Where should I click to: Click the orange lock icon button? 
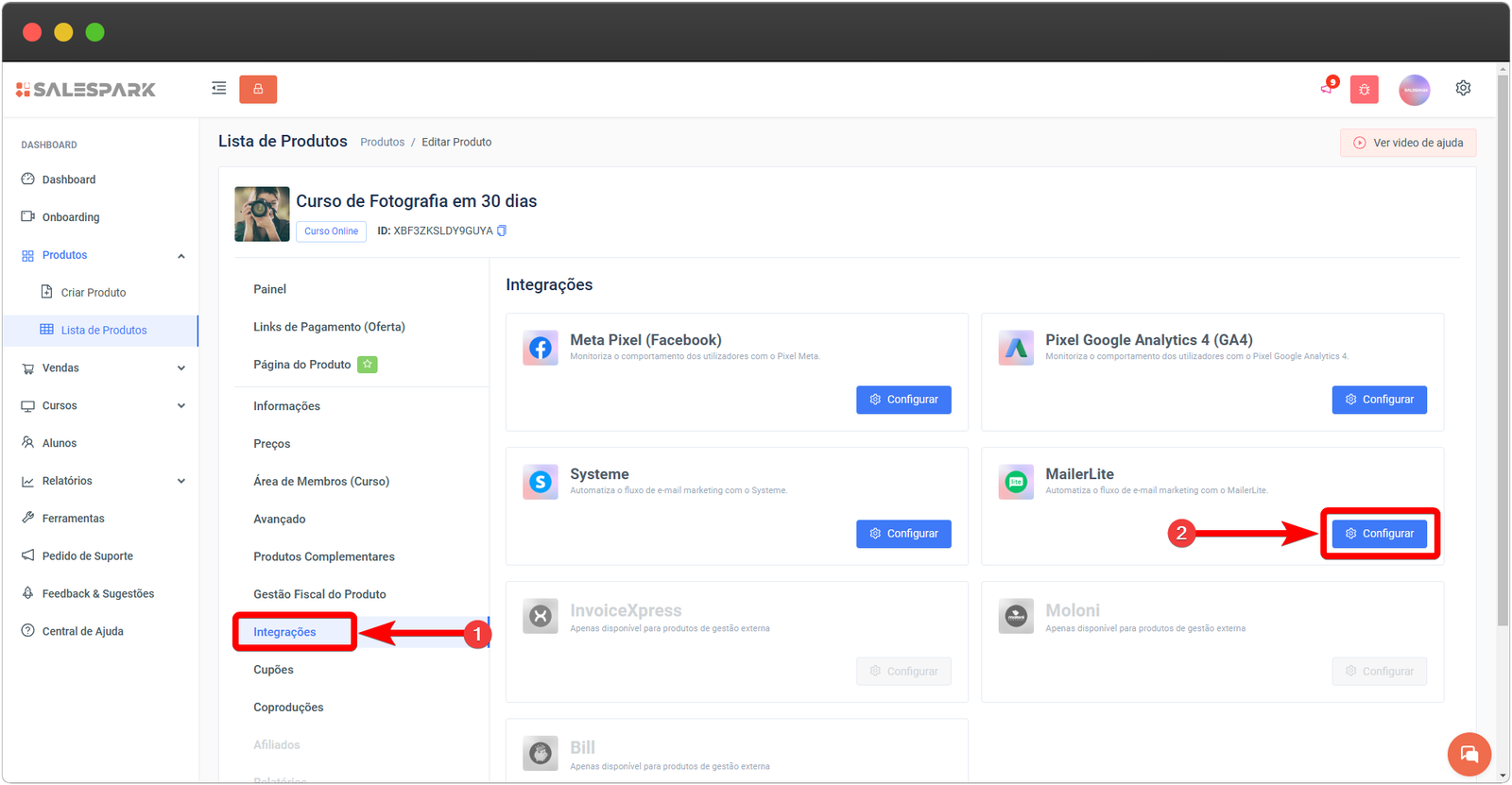258,89
